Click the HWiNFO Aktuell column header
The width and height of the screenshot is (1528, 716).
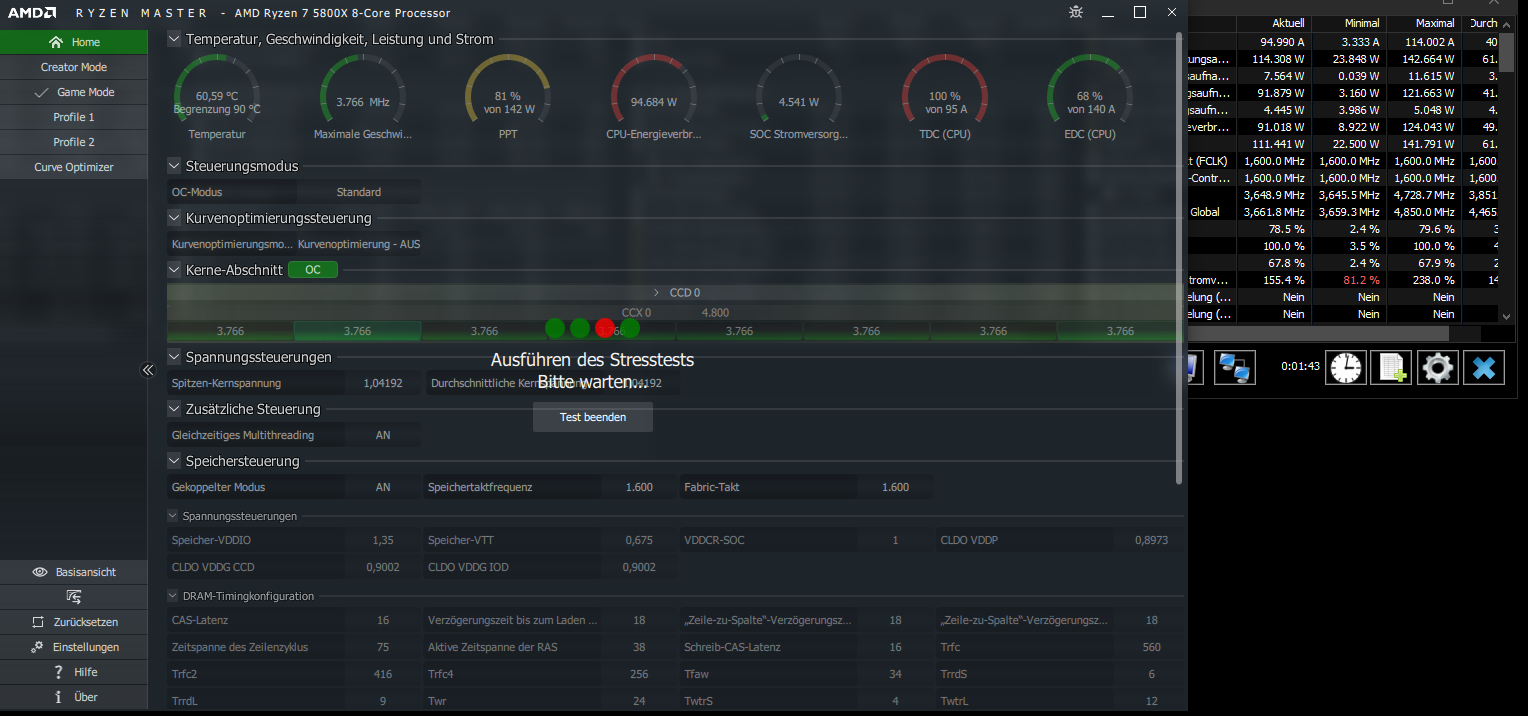pyautogui.click(x=1274, y=23)
